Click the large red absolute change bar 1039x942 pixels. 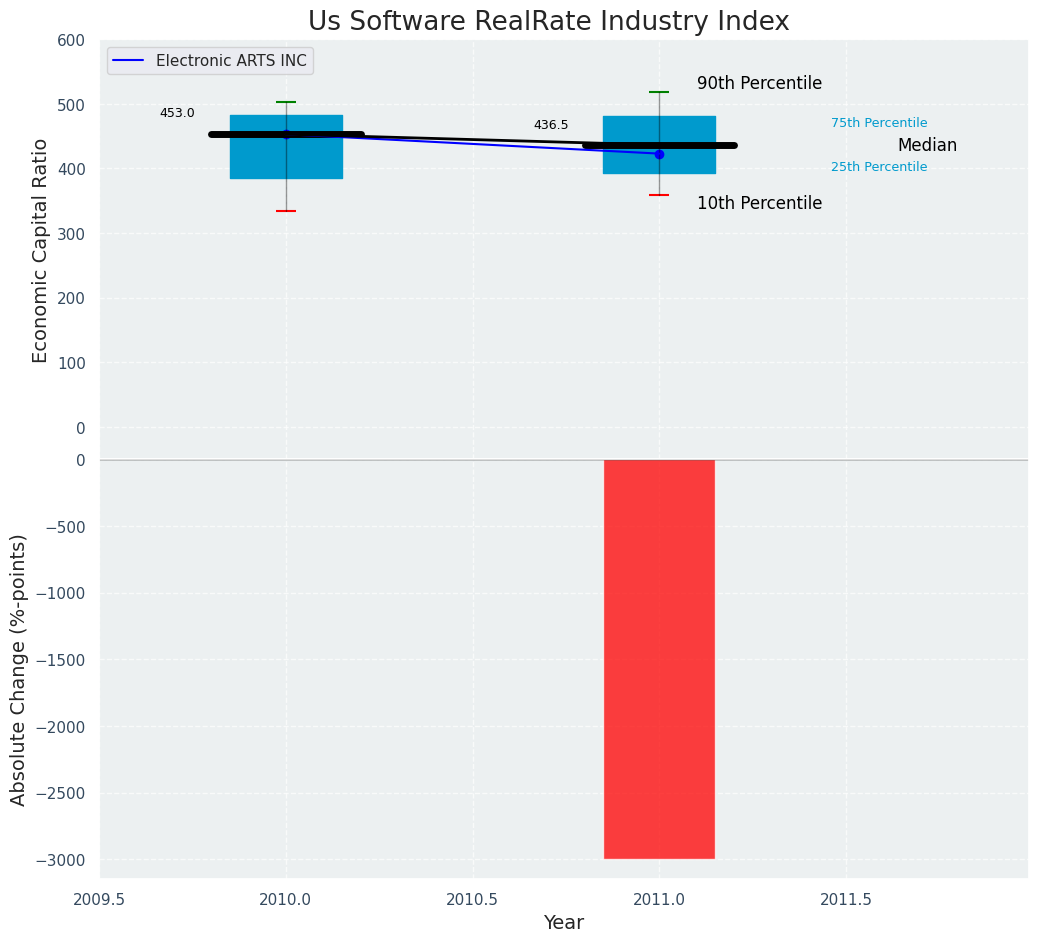click(x=659, y=658)
